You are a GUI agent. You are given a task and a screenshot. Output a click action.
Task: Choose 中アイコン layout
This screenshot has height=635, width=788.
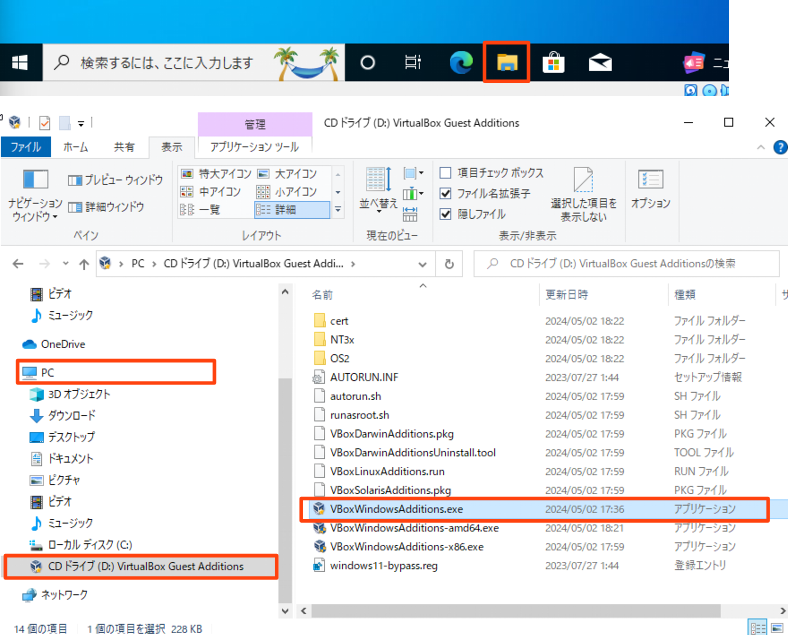(x=211, y=191)
